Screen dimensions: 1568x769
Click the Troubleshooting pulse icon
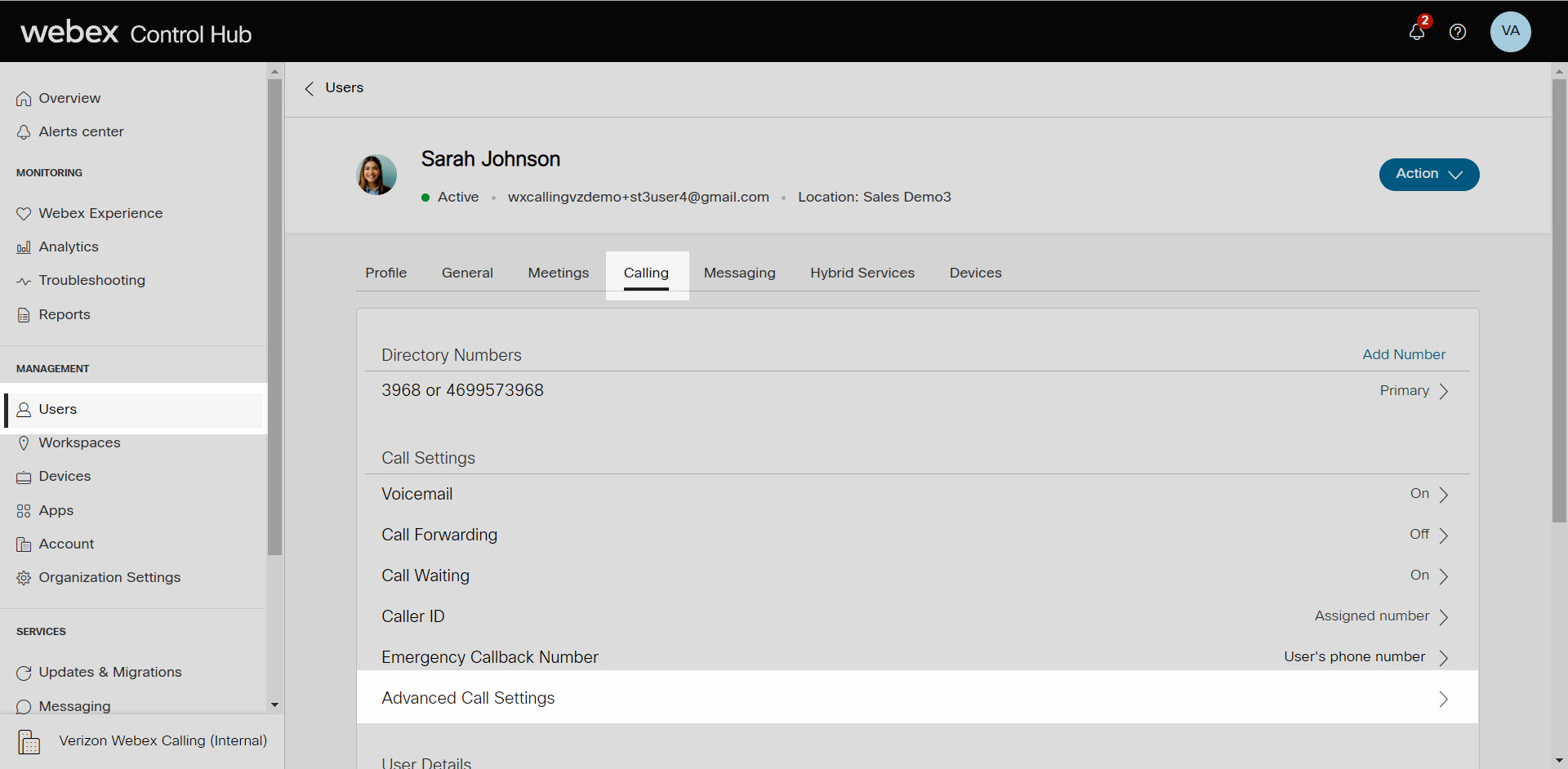(24, 281)
